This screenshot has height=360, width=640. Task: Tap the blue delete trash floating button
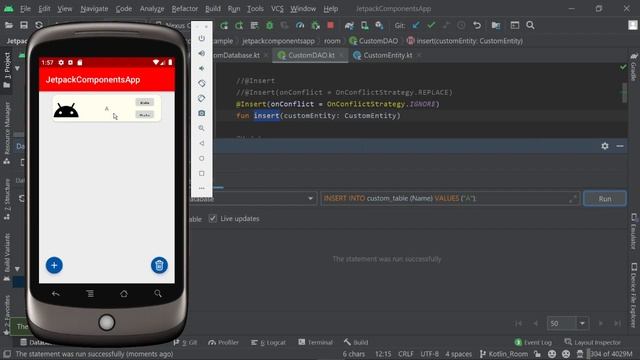pyautogui.click(x=159, y=265)
